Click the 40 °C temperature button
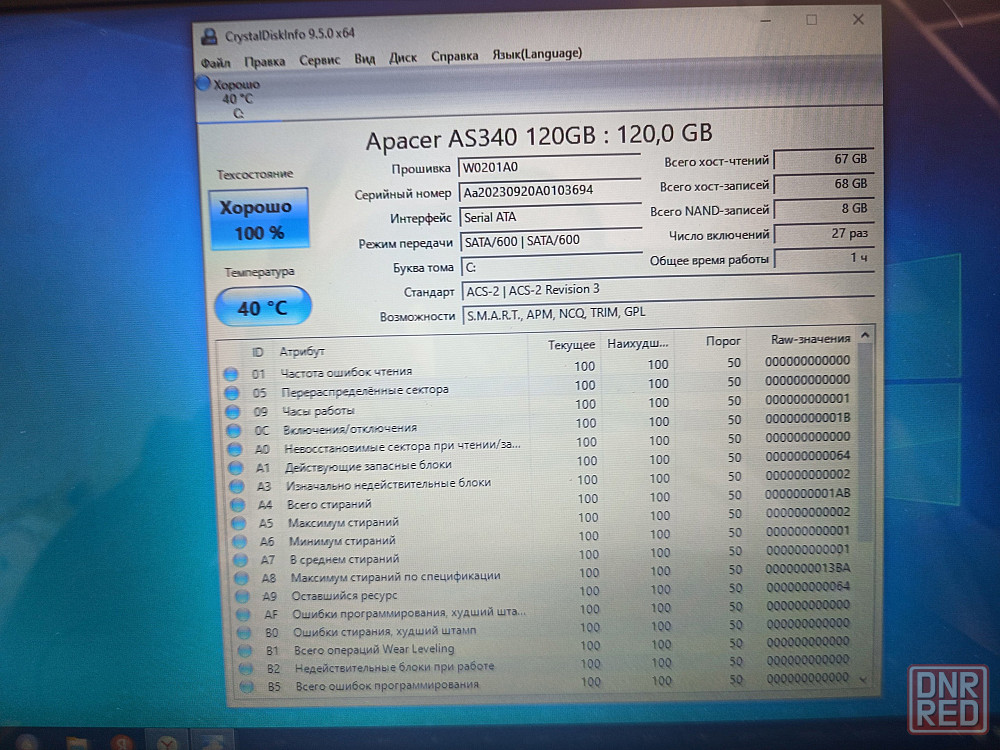Screen dimensions: 1000x750 tap(262, 307)
